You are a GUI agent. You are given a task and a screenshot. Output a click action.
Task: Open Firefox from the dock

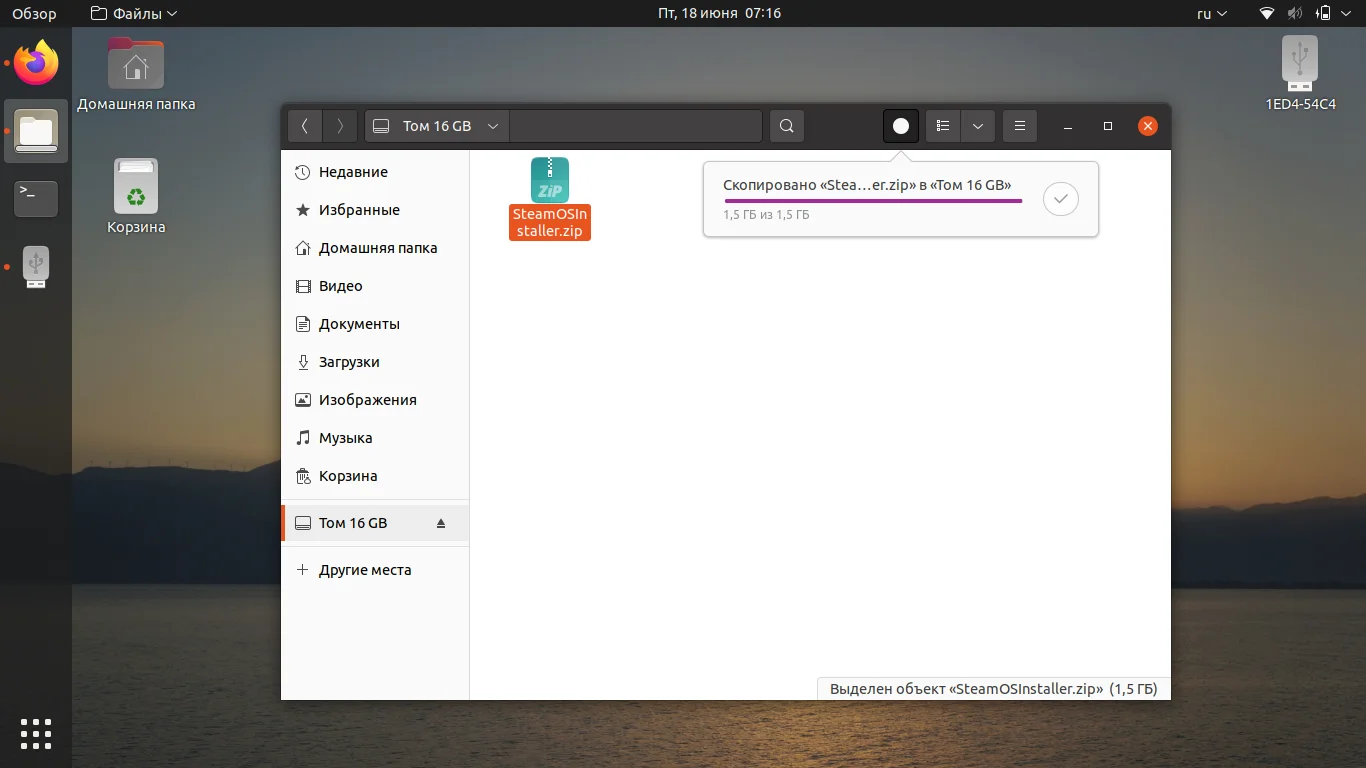[x=36, y=63]
